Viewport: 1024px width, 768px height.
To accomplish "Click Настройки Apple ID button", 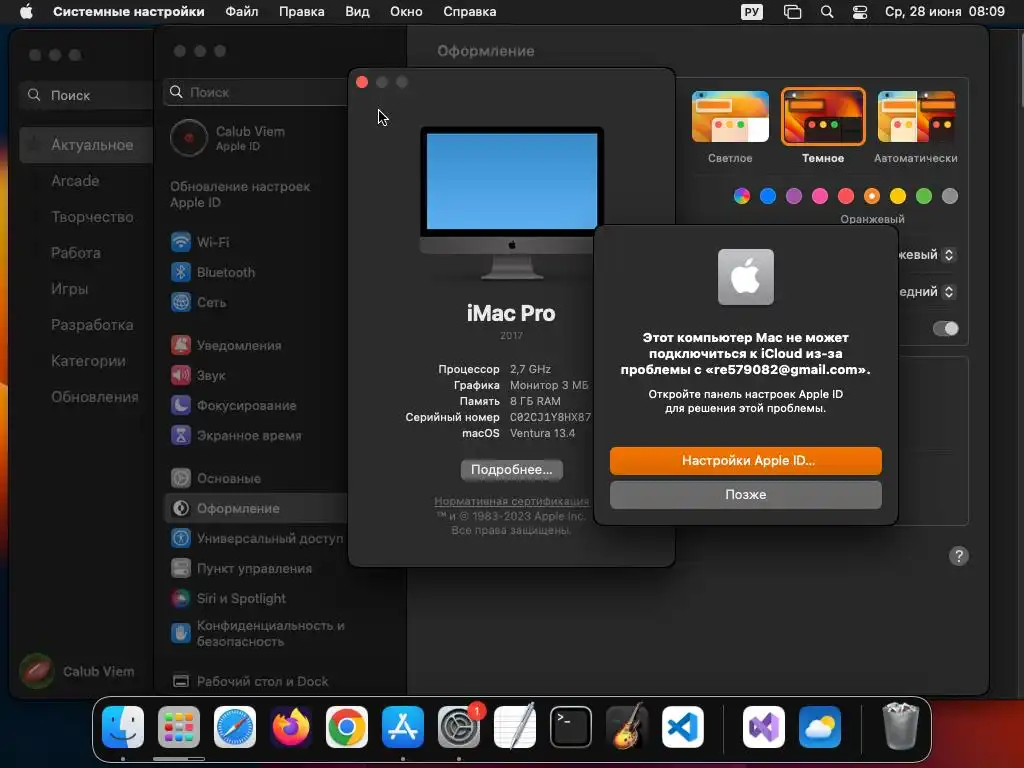I will coord(746,460).
